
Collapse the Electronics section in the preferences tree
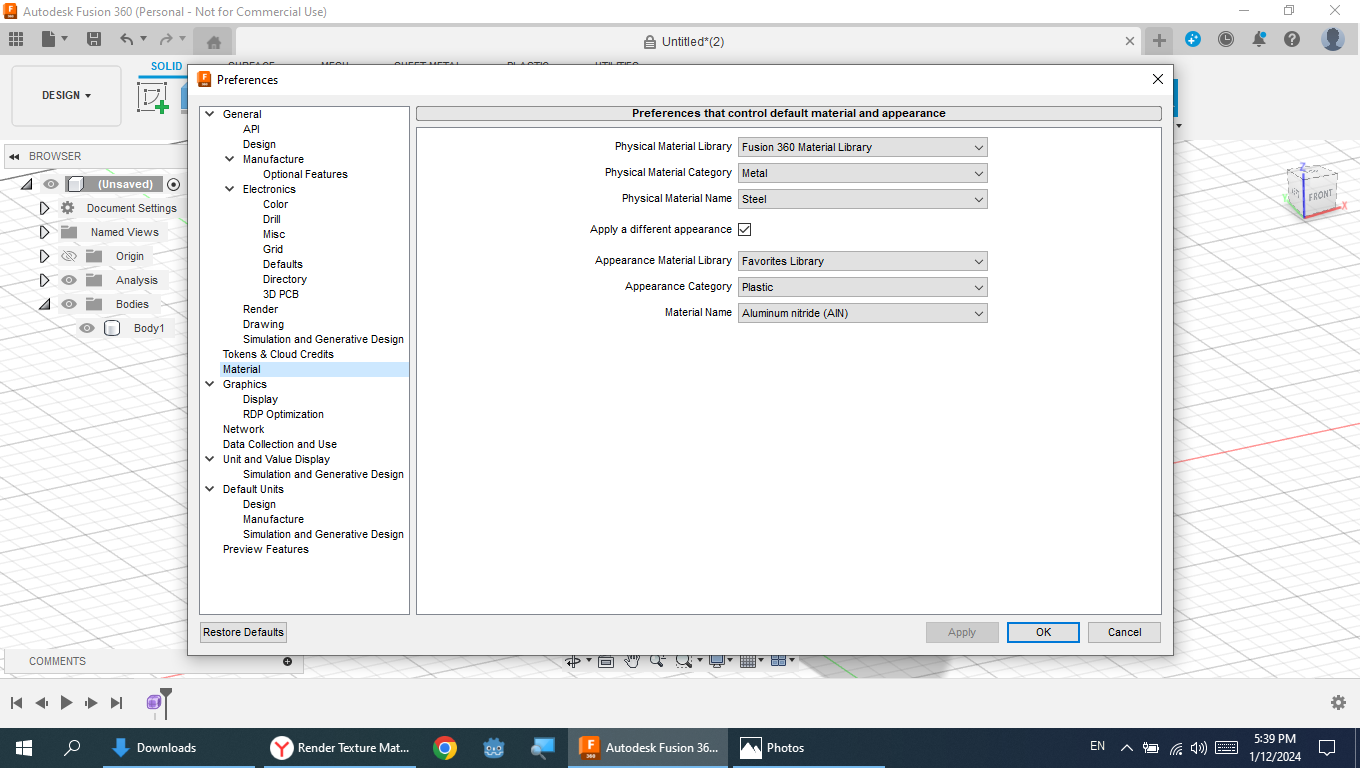coord(229,189)
